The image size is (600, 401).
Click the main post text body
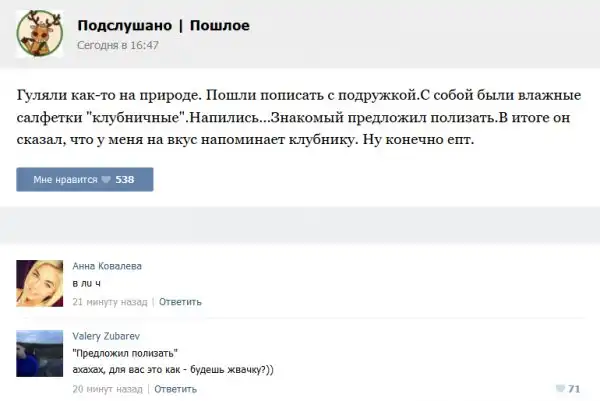(x=298, y=117)
